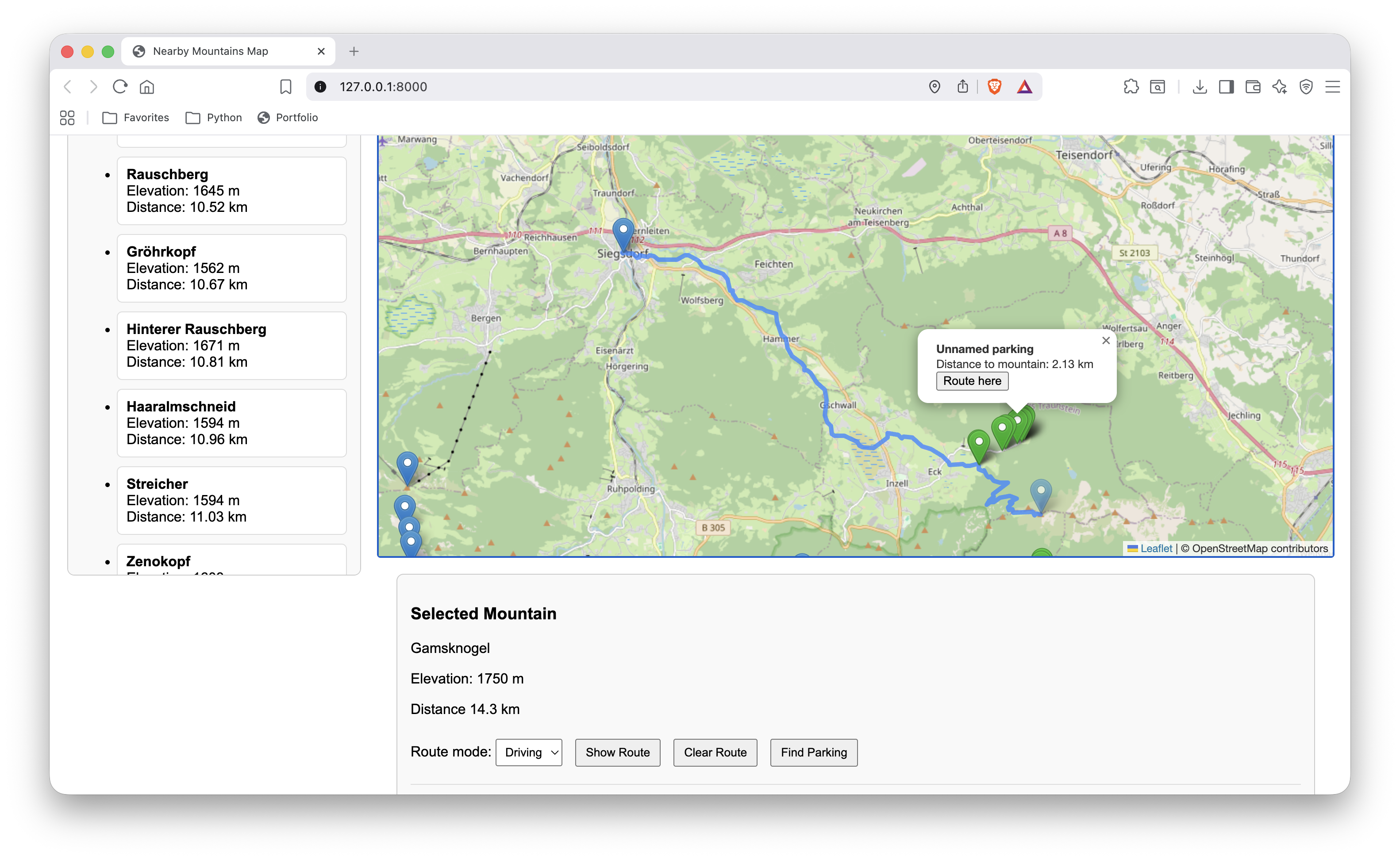
Task: Open Brave Shields panel
Action: click(x=994, y=86)
